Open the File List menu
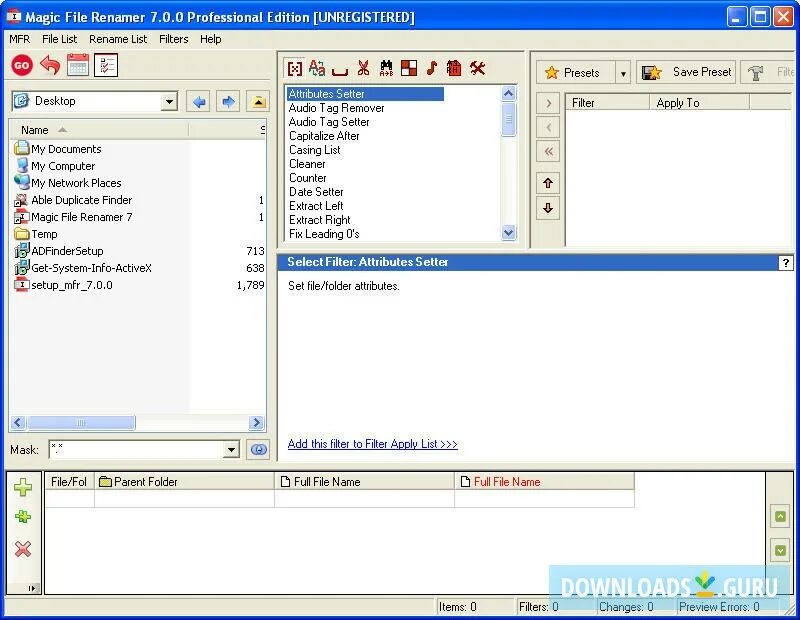Screen dimensions: 800x620 click(x=59, y=39)
